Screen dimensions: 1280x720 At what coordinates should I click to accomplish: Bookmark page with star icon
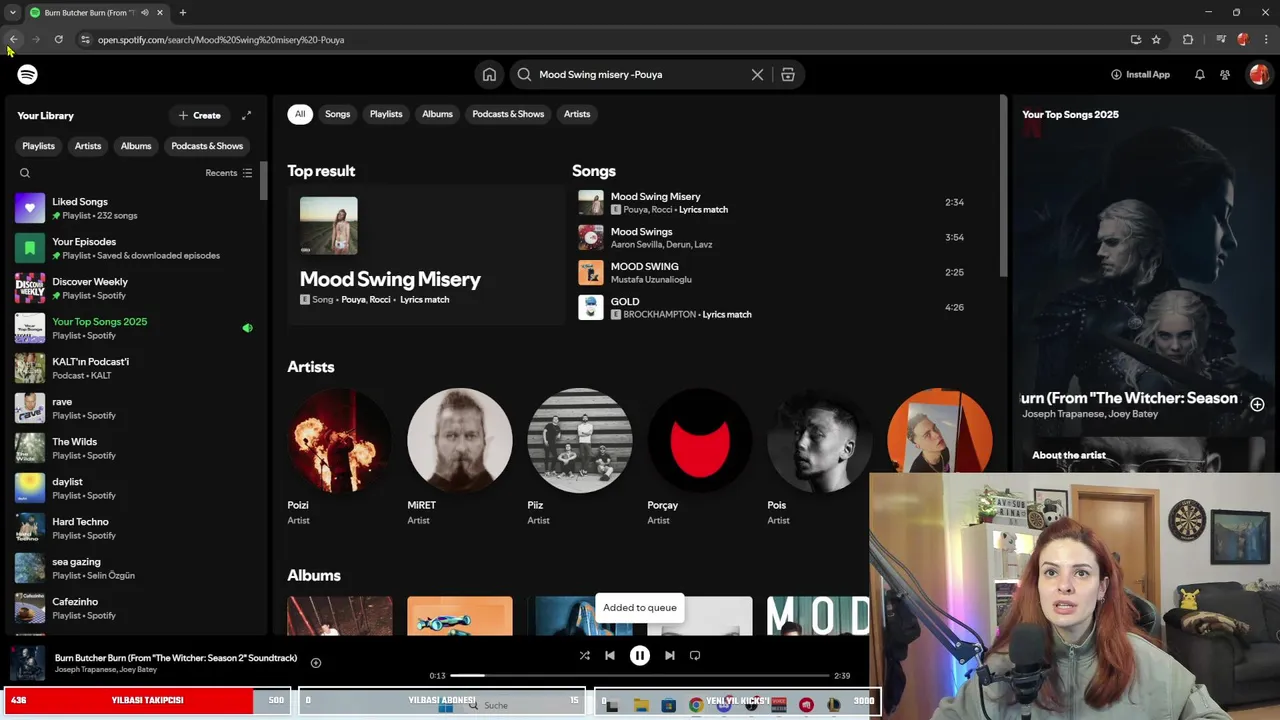pyautogui.click(x=1156, y=40)
